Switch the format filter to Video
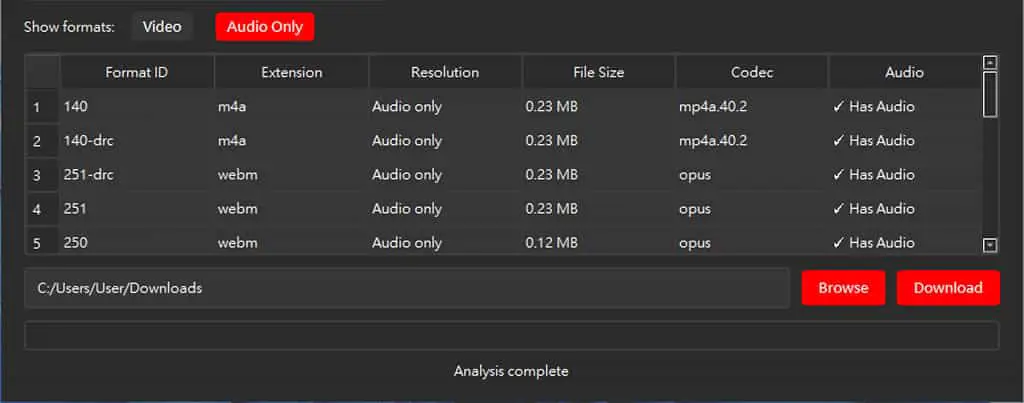The height and width of the screenshot is (403, 1024). [162, 27]
